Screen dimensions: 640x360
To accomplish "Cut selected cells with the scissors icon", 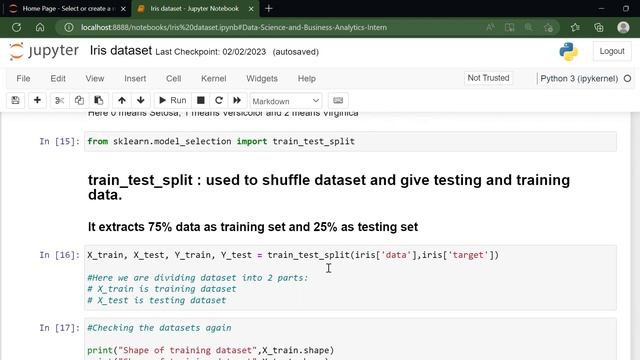I will tap(60, 100).
